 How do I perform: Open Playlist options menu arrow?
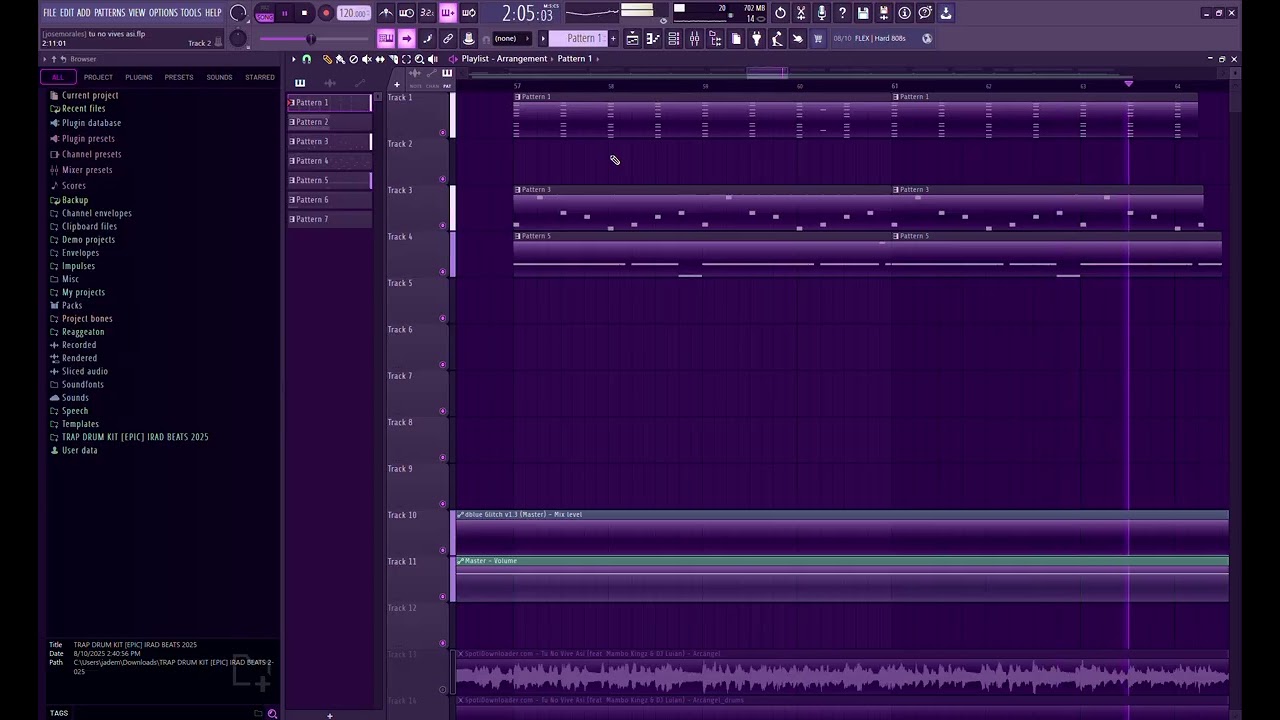point(294,59)
